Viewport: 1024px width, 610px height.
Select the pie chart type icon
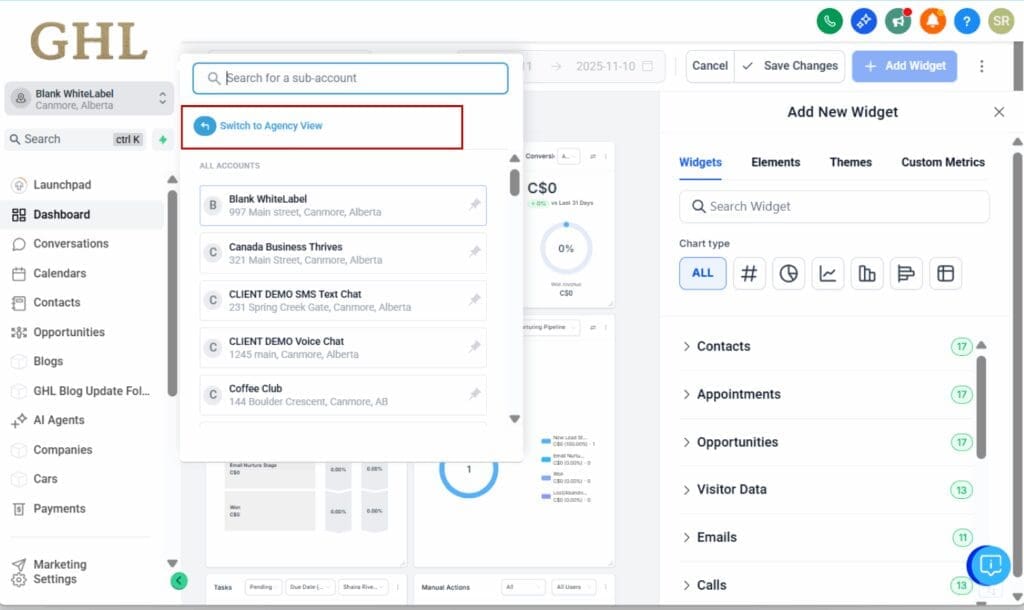point(789,273)
